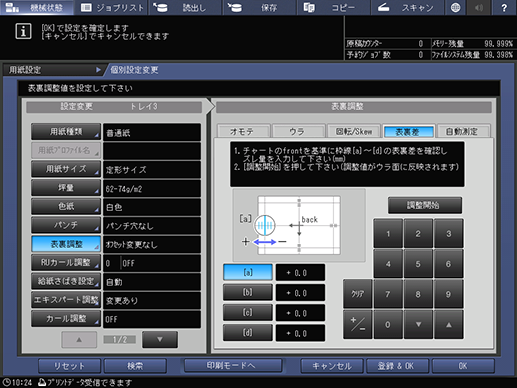This screenshot has height=388, width=517.
Task: Select the [b] adjustment point
Action: tap(248, 292)
